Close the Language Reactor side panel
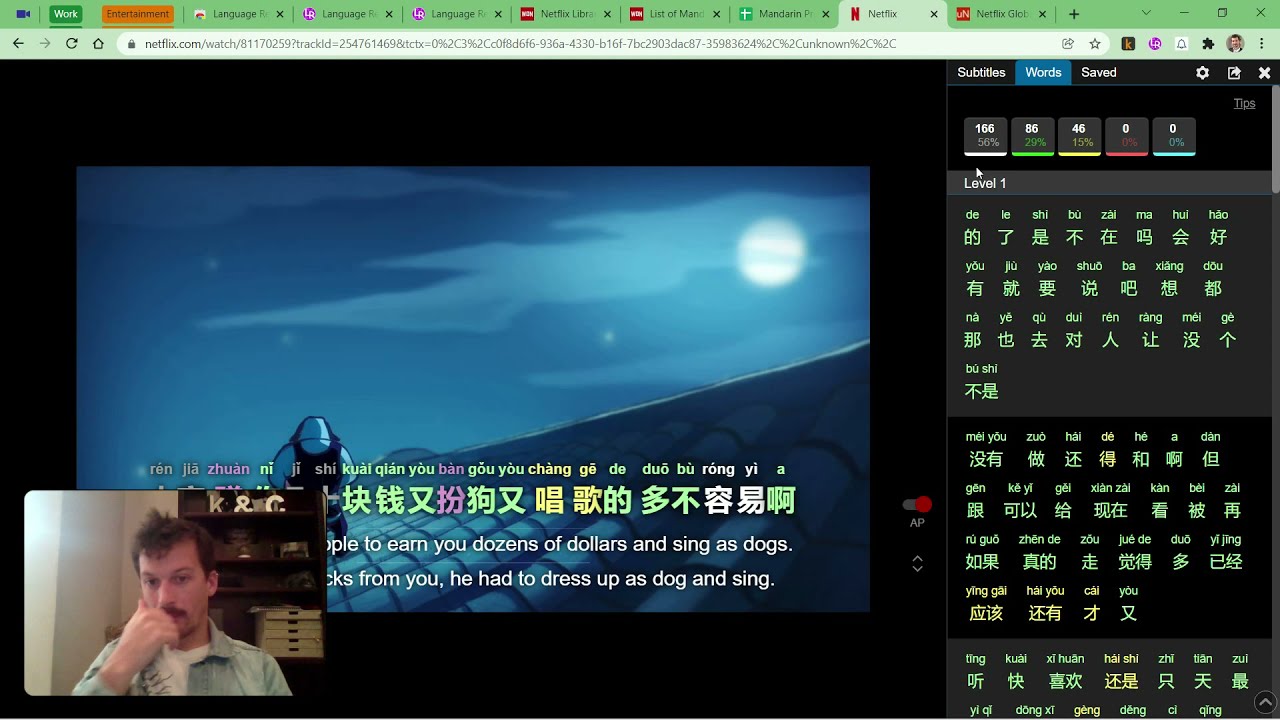 [x=1264, y=73]
